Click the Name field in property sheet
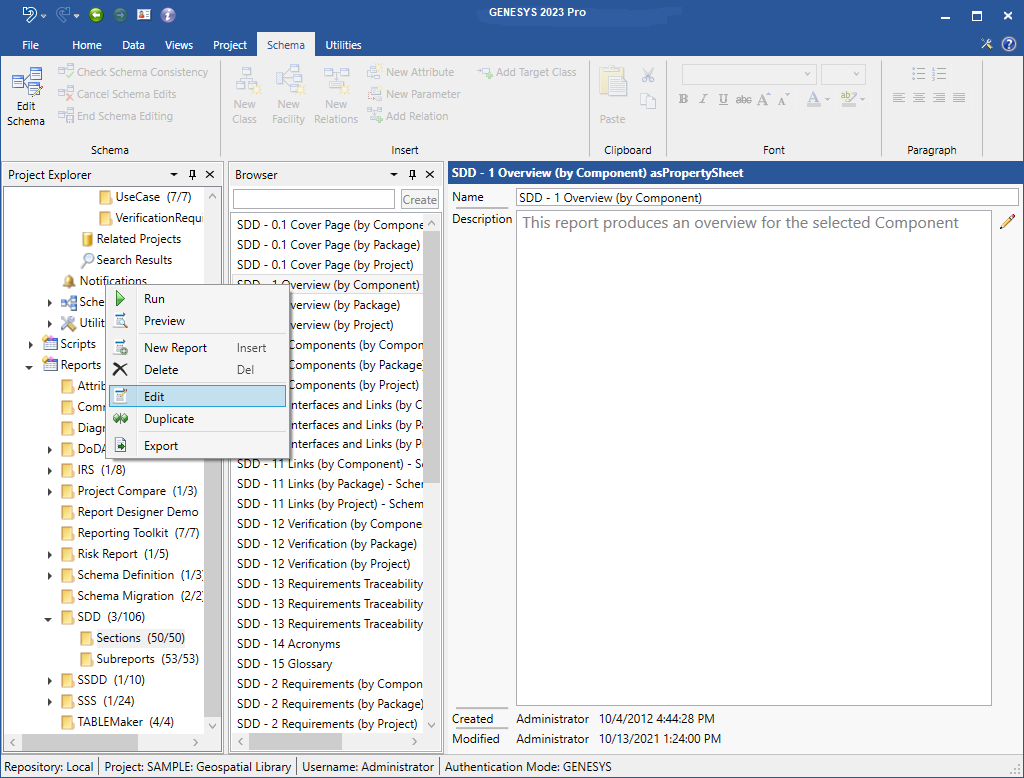The width and height of the screenshot is (1024, 778). point(766,198)
